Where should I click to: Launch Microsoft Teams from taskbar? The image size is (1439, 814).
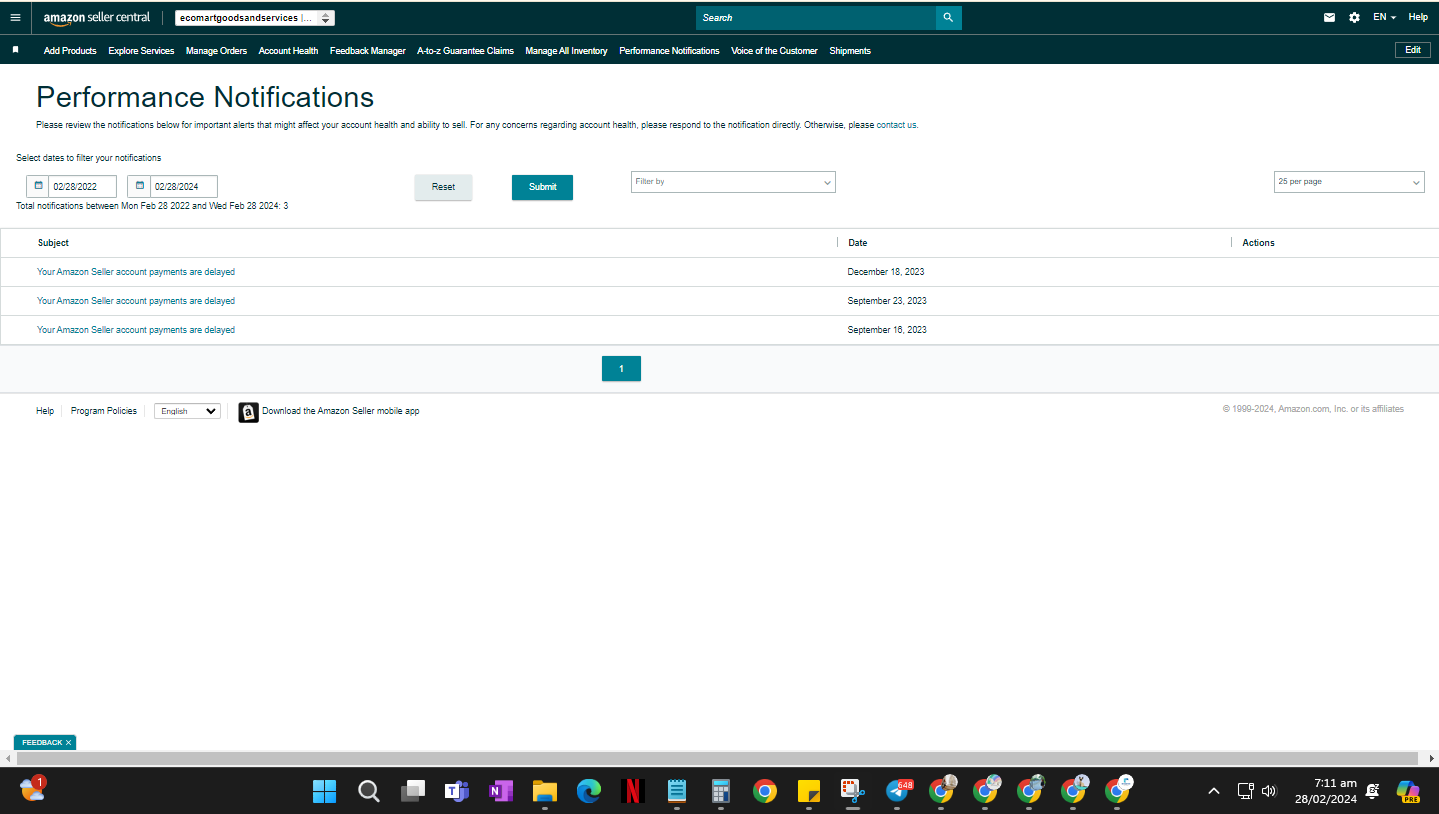click(x=457, y=792)
